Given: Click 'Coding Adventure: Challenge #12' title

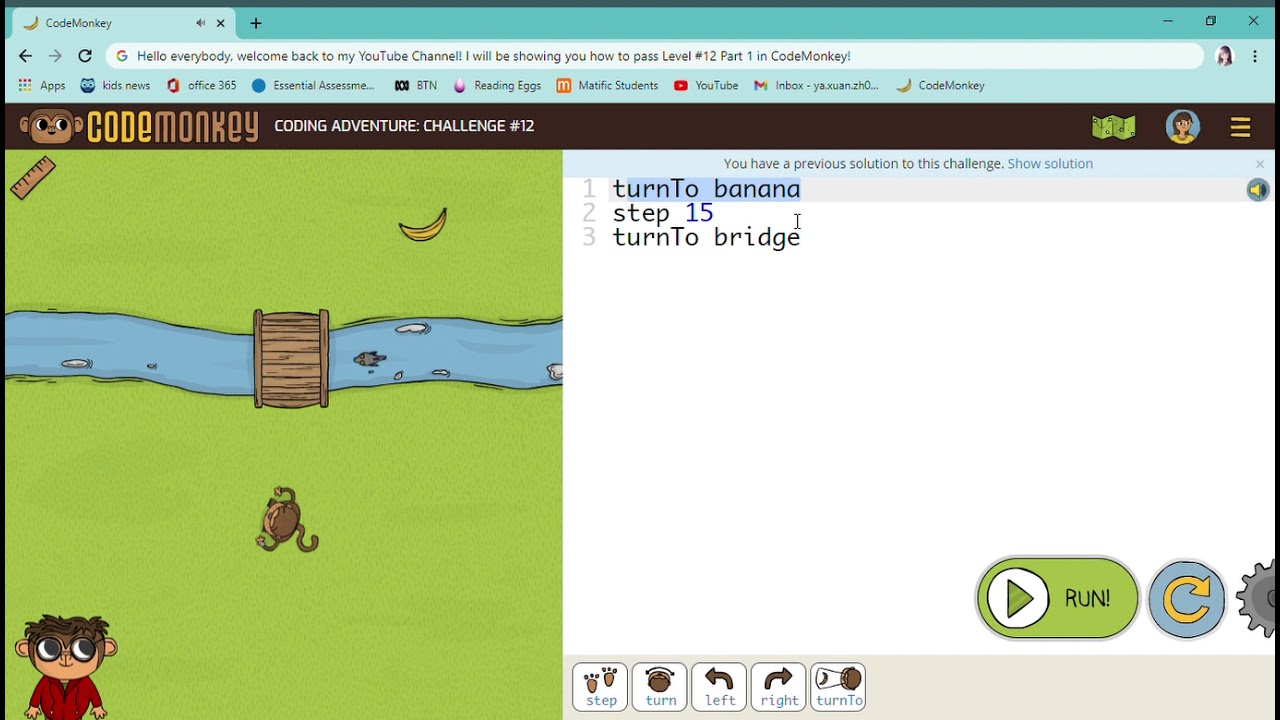Looking at the screenshot, I should coord(404,126).
